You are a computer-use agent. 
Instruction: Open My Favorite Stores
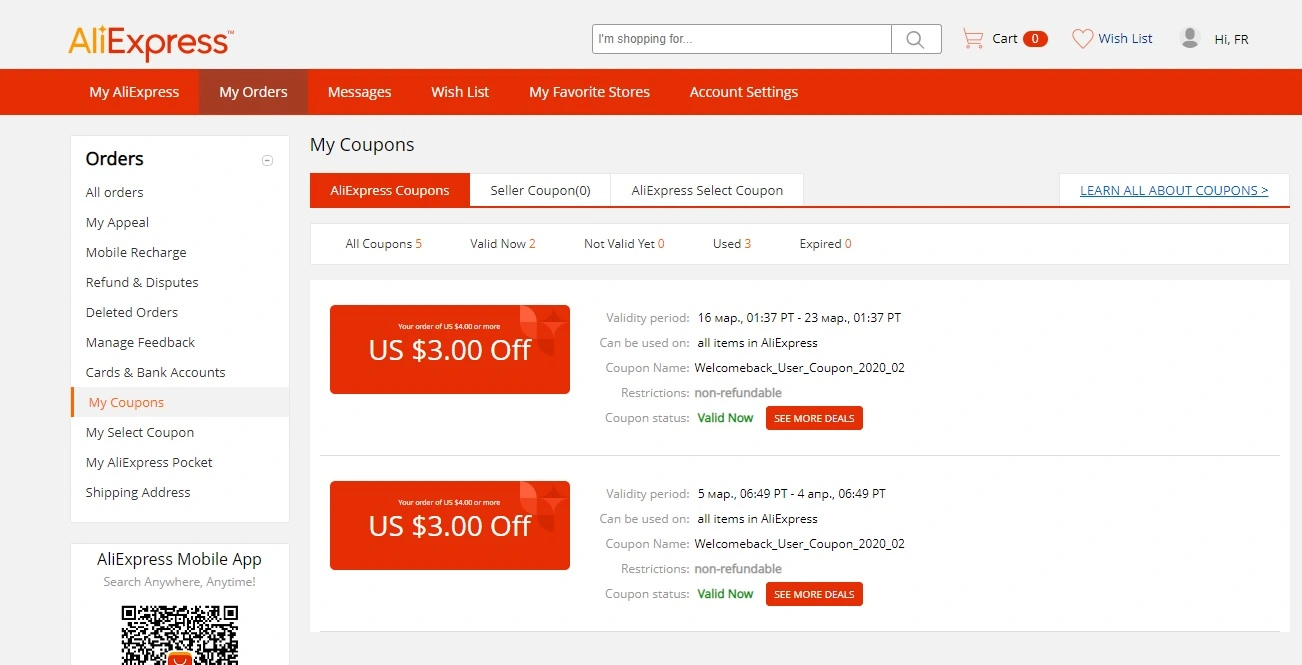pos(589,92)
